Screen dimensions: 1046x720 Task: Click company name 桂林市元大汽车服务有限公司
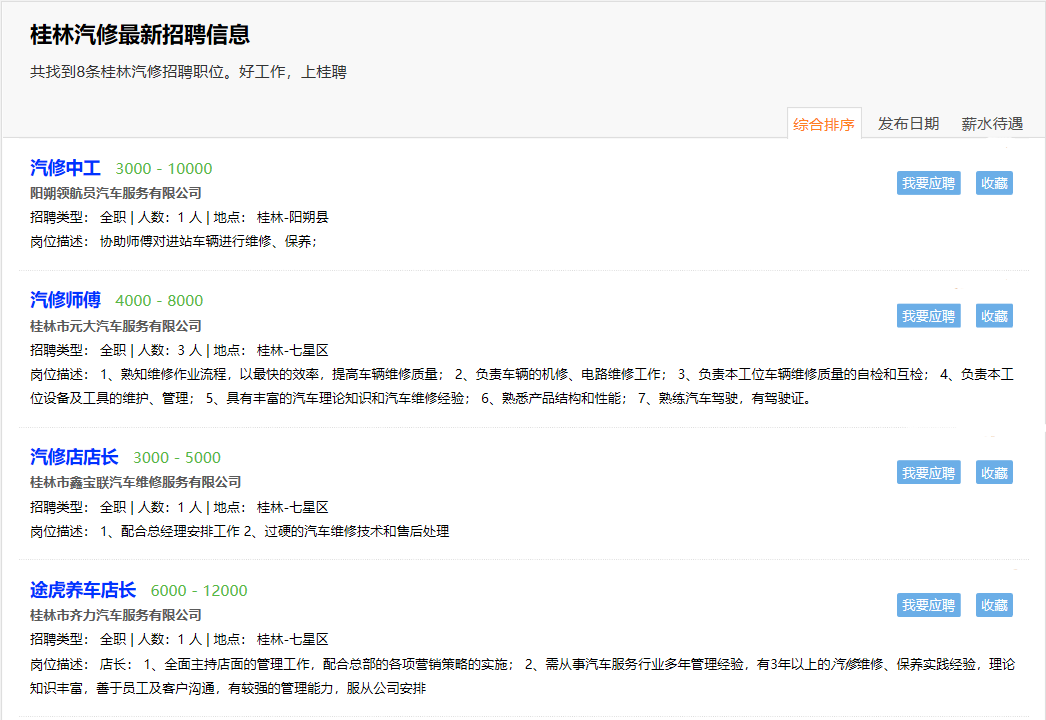click(115, 326)
